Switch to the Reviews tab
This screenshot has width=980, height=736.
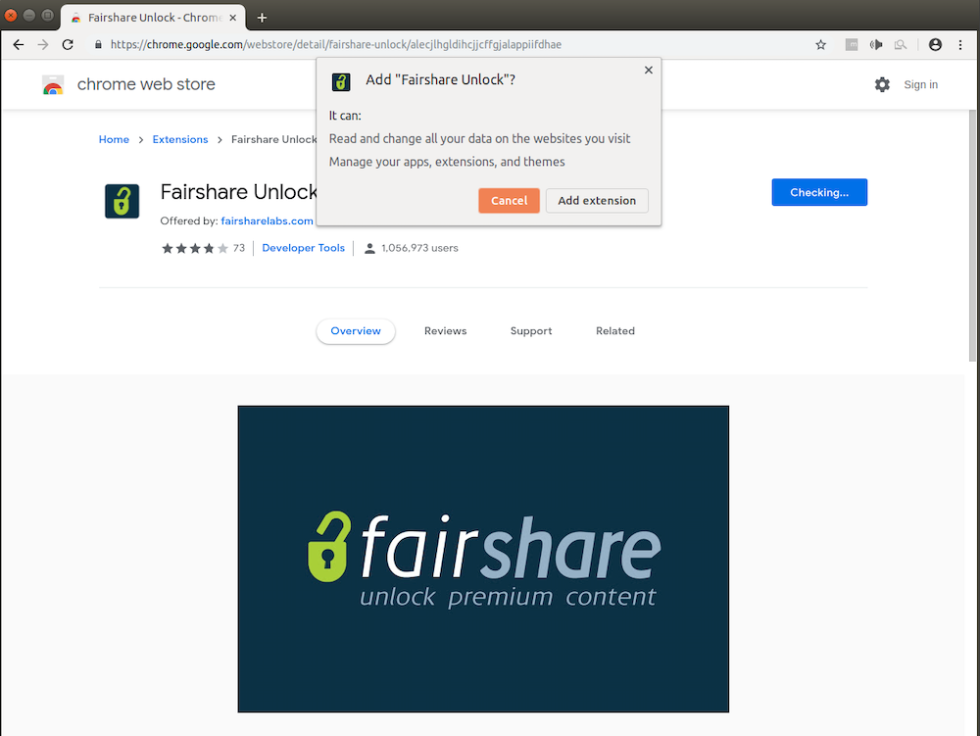point(445,331)
